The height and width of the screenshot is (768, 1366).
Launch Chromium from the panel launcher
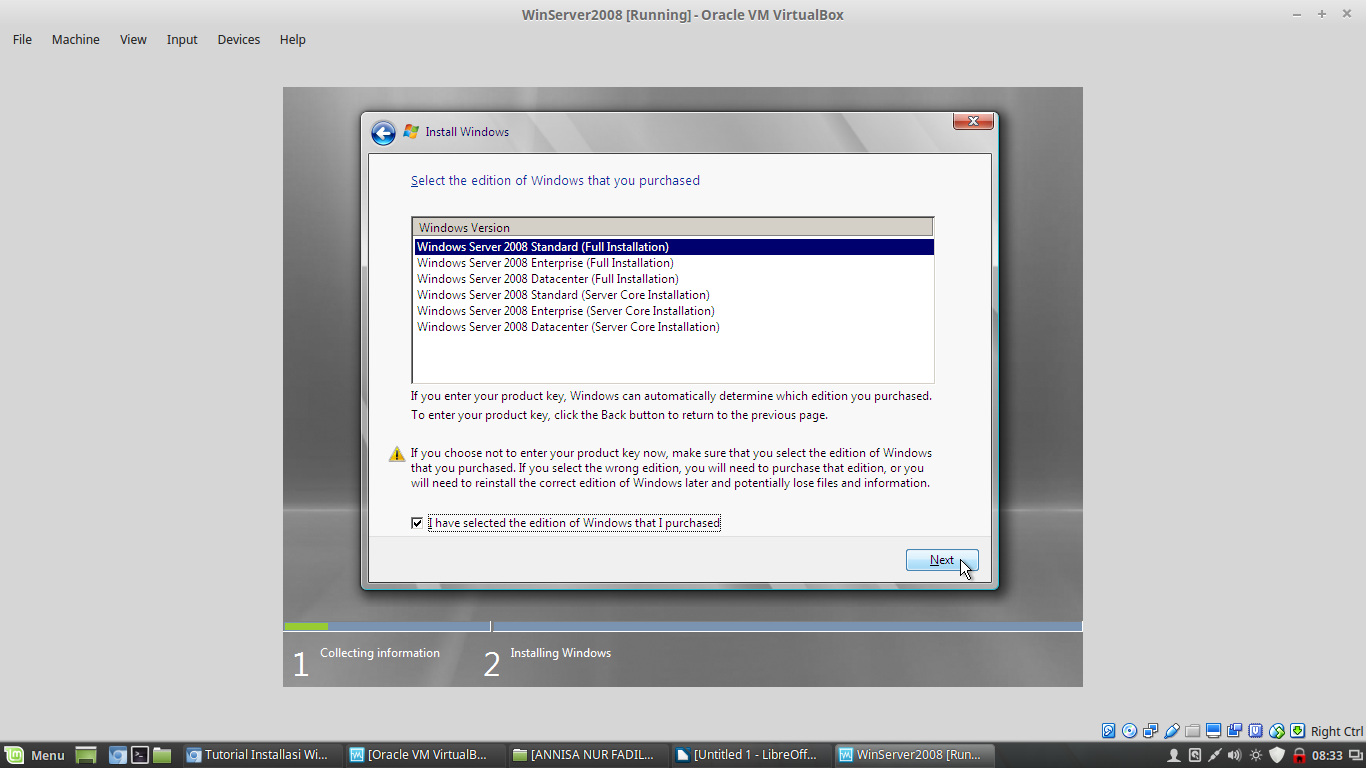pyautogui.click(x=118, y=755)
